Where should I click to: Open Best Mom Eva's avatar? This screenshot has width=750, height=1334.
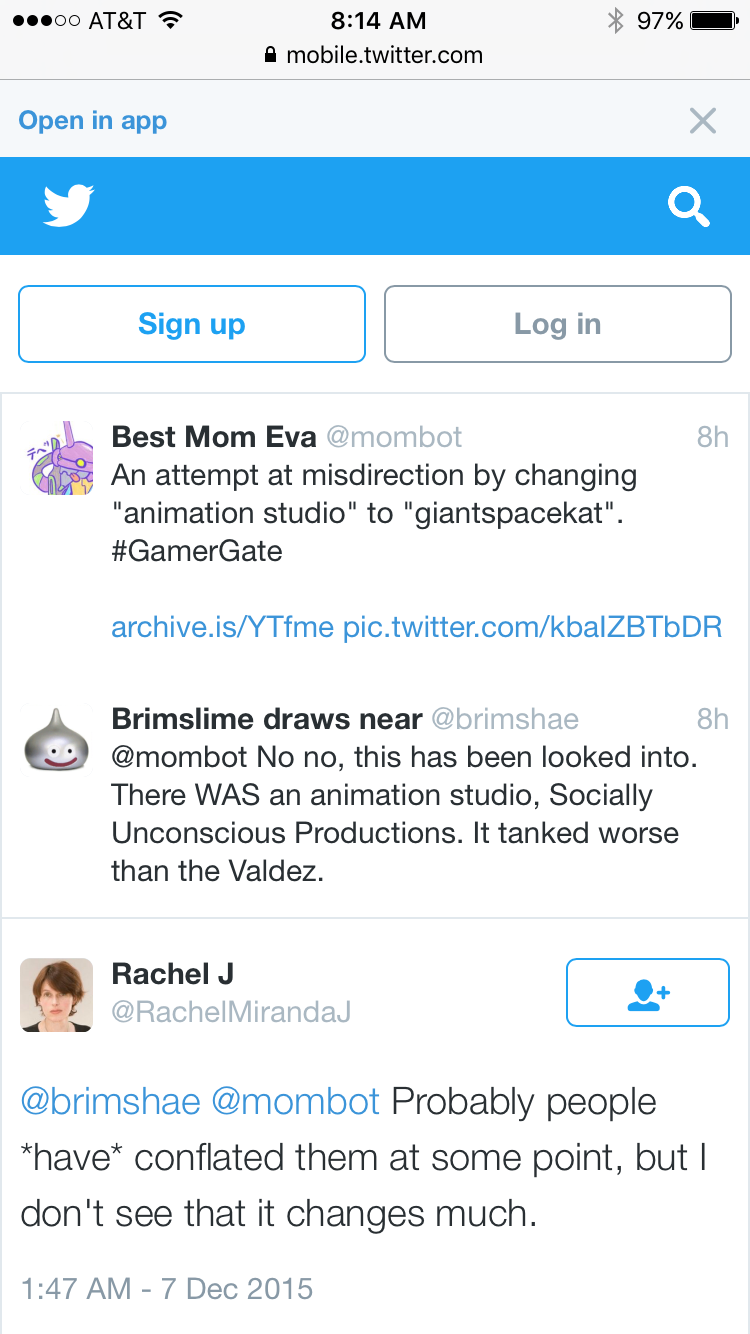point(57,459)
